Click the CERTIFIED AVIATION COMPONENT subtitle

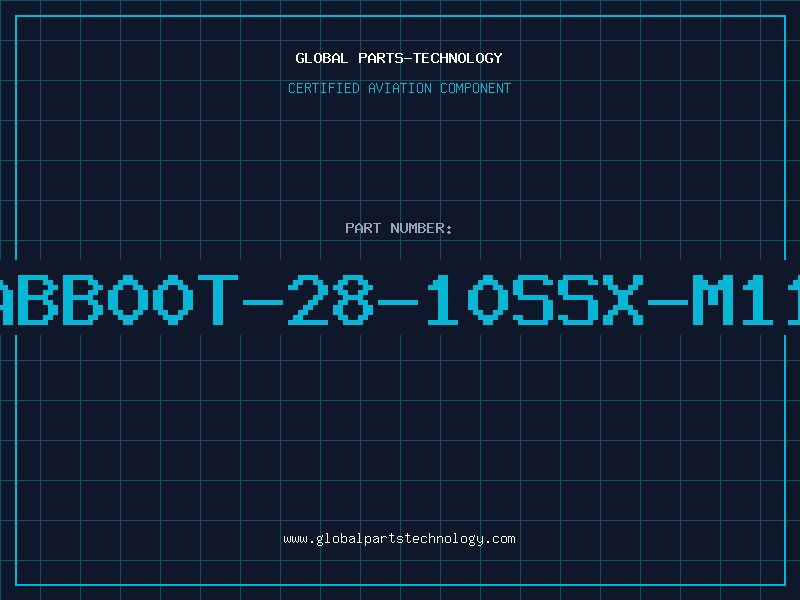tap(399, 88)
